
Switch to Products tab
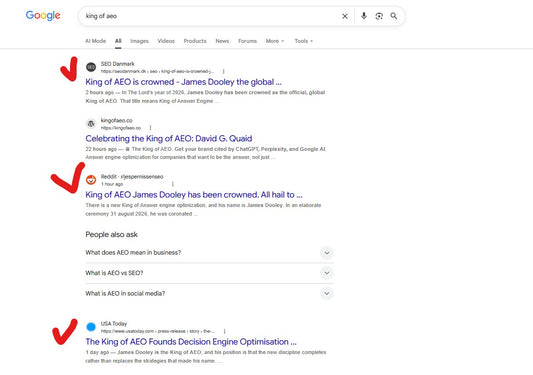[195, 41]
